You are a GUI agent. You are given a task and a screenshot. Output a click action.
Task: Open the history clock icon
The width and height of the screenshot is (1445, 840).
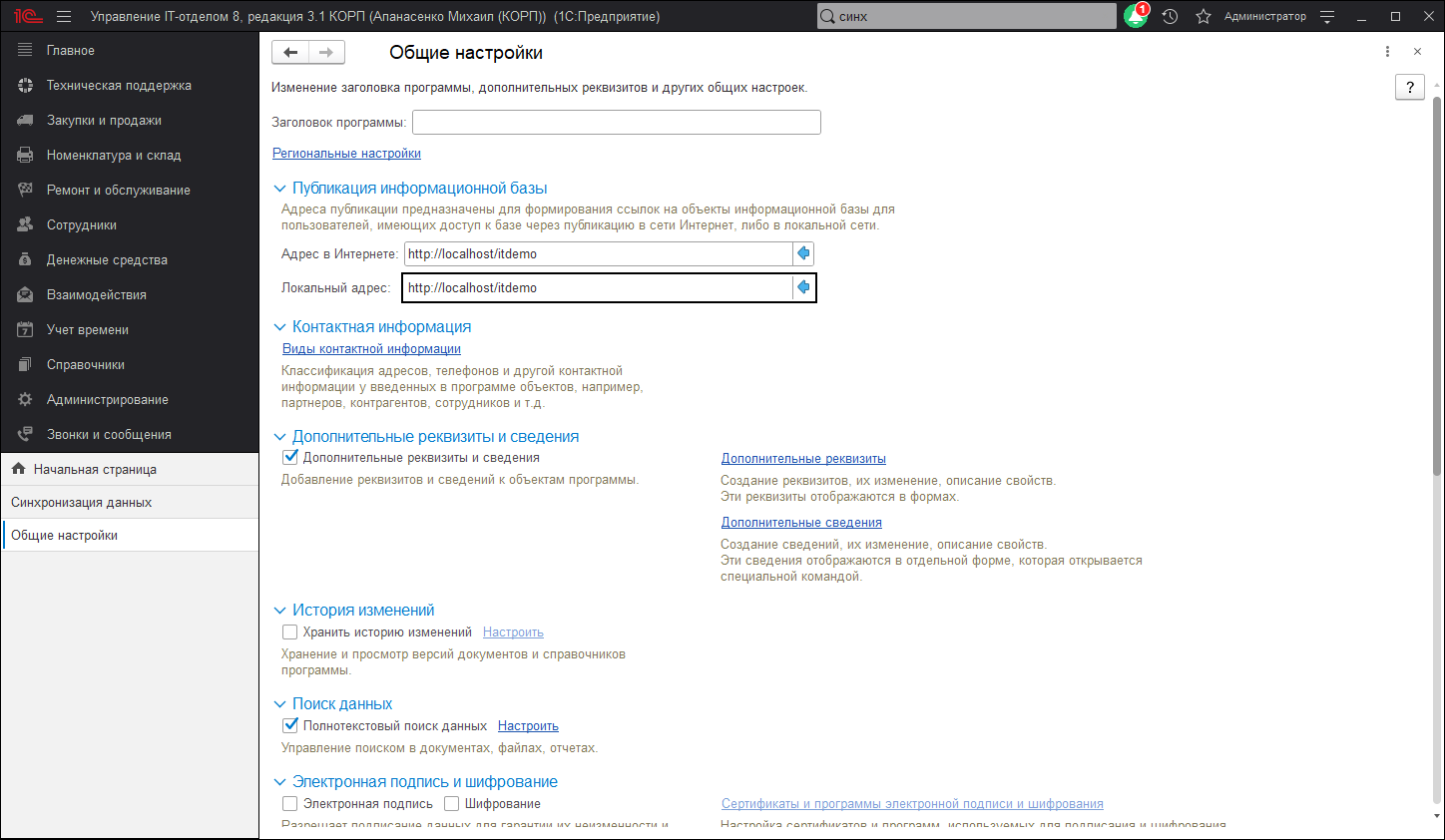tap(1170, 17)
